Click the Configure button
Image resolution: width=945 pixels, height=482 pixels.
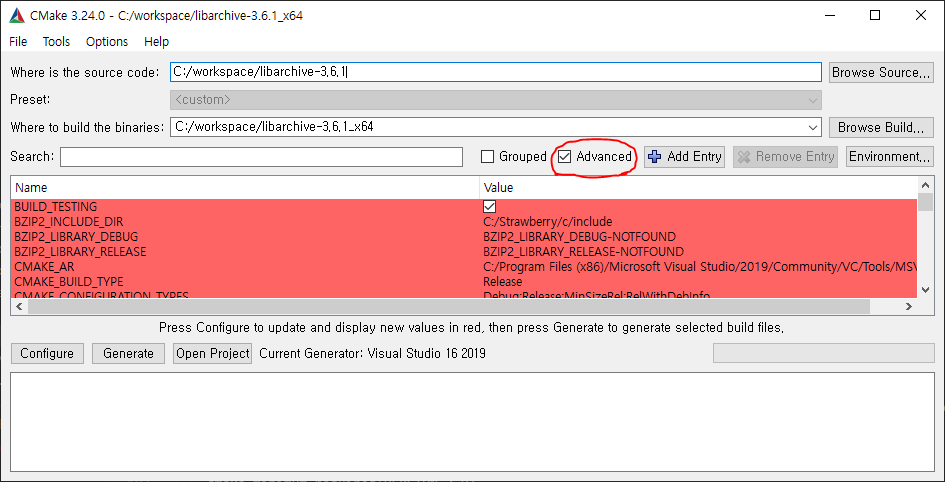(x=47, y=353)
